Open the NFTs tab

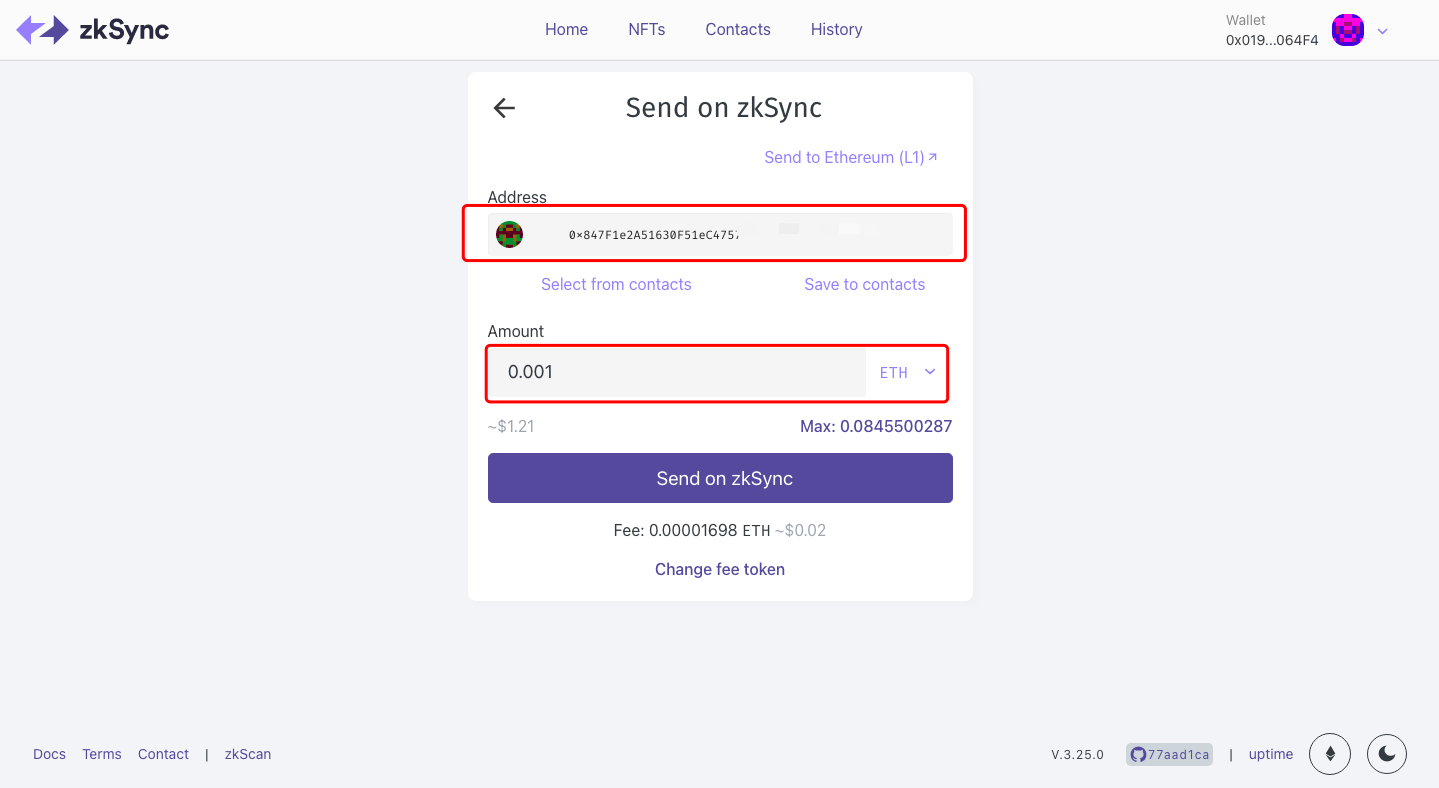647,29
